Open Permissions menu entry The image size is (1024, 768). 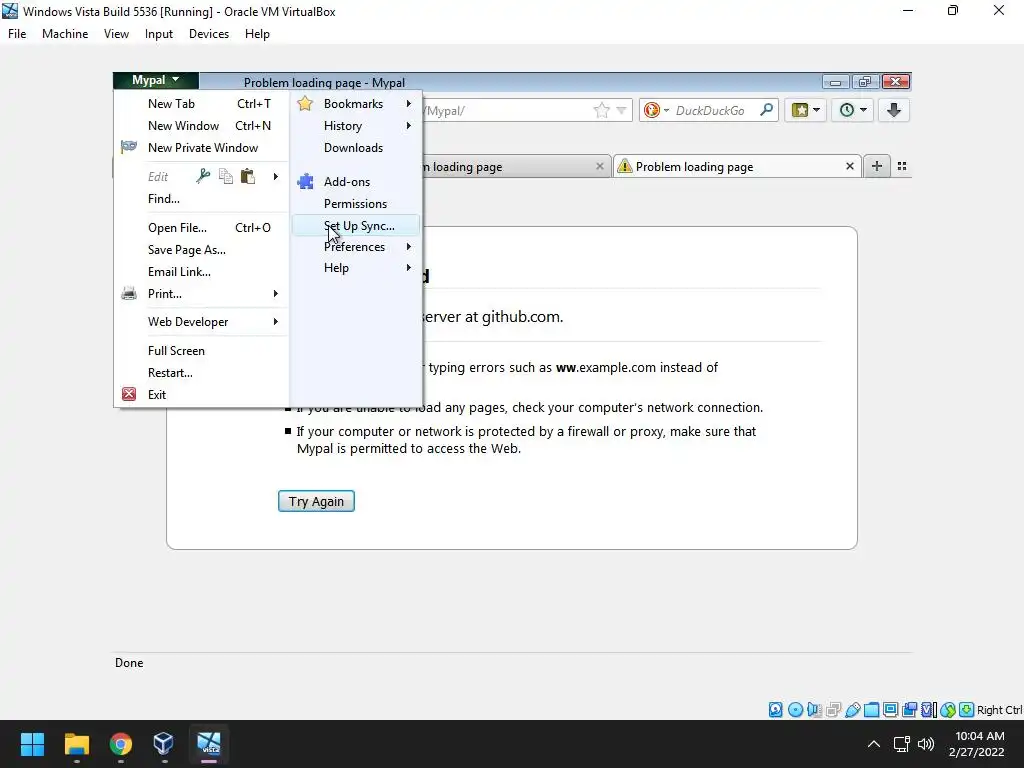[x=356, y=204]
